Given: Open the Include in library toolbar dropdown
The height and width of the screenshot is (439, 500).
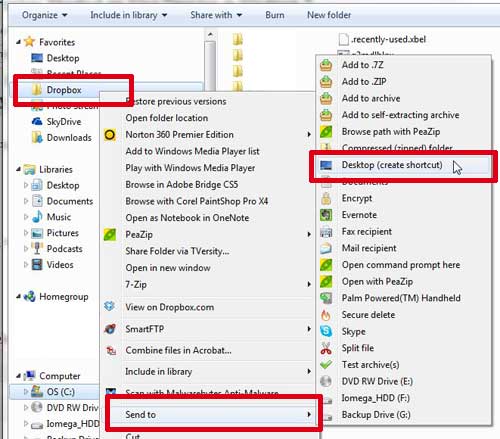Looking at the screenshot, I should click(x=129, y=15).
